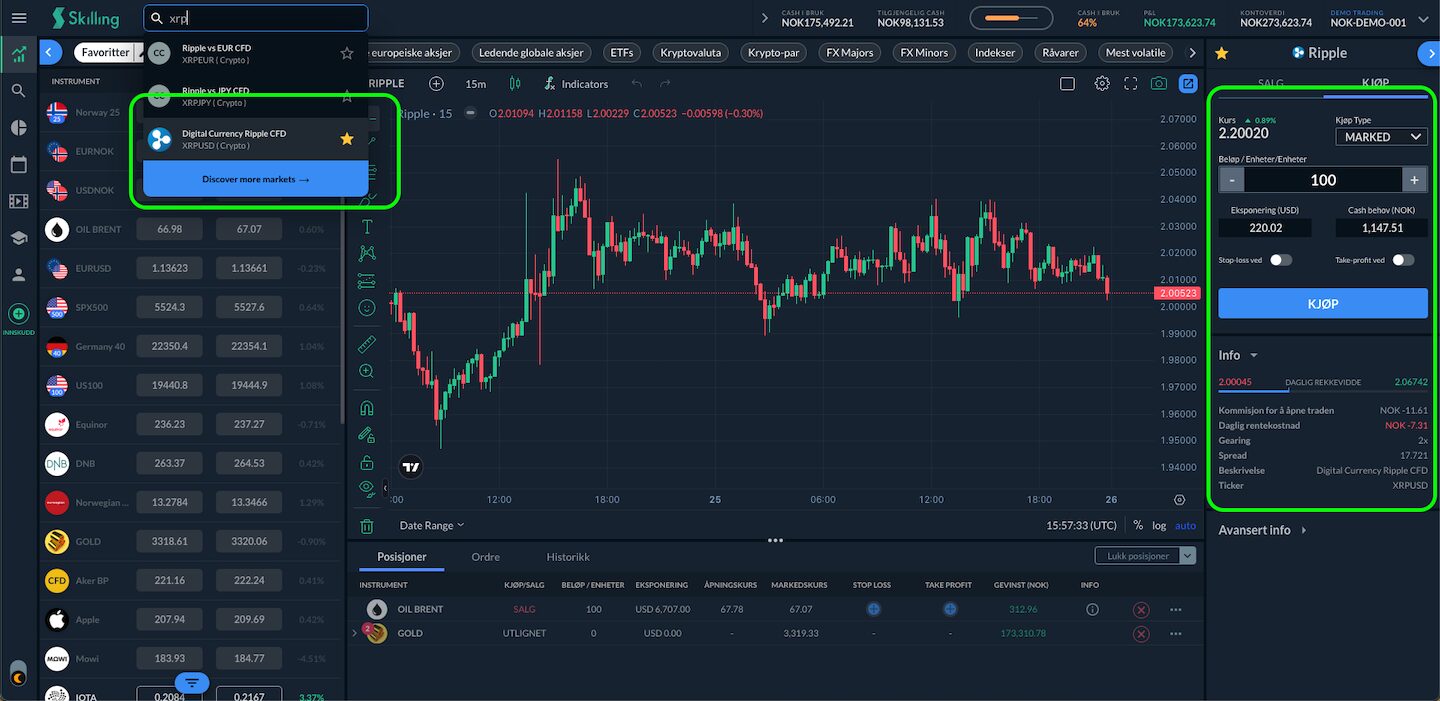Screen dimensions: 1440x701
Task: Add symbol to compare with plus circle icon
Action: 436,84
